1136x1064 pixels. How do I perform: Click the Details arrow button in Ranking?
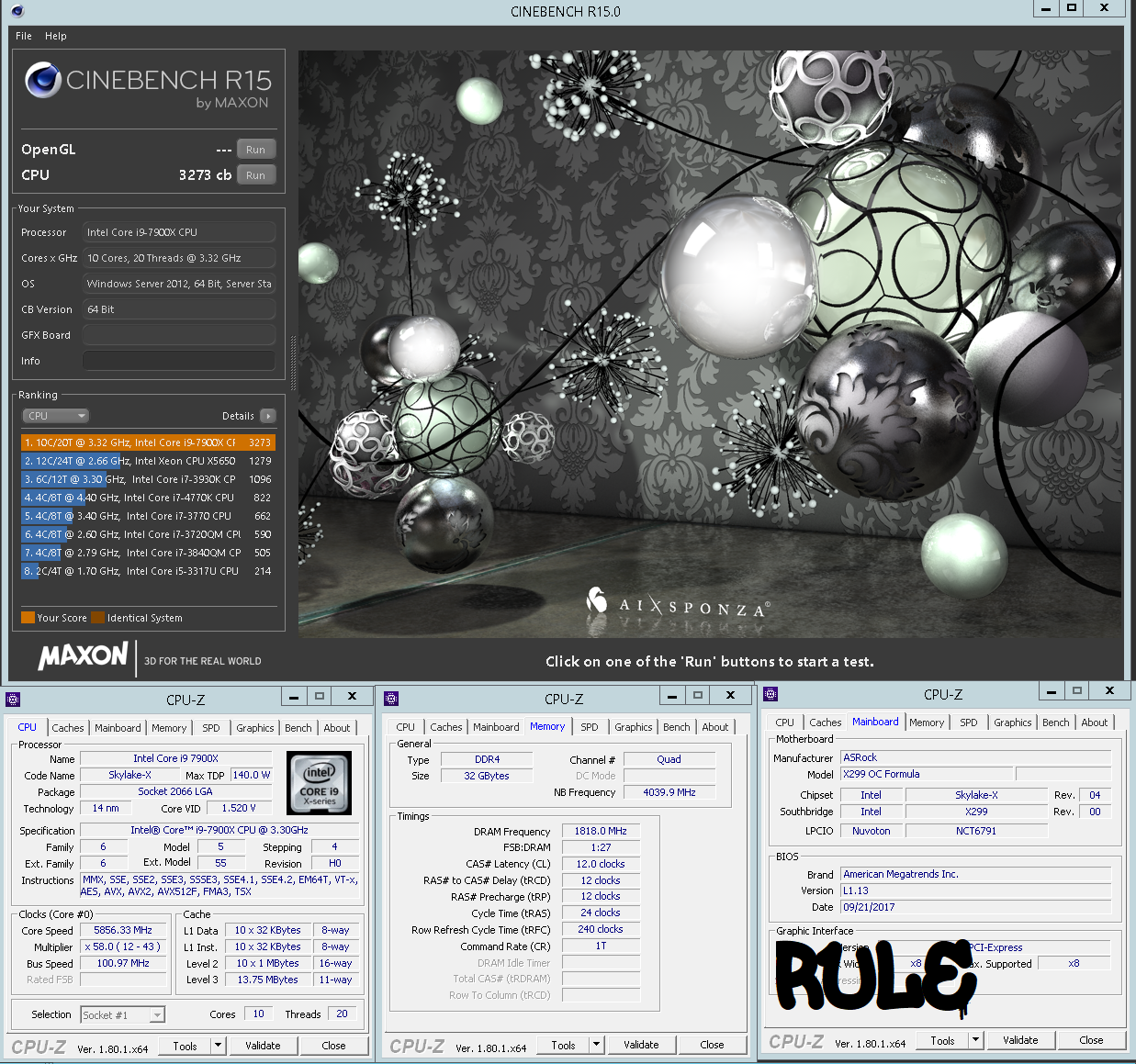(x=268, y=416)
